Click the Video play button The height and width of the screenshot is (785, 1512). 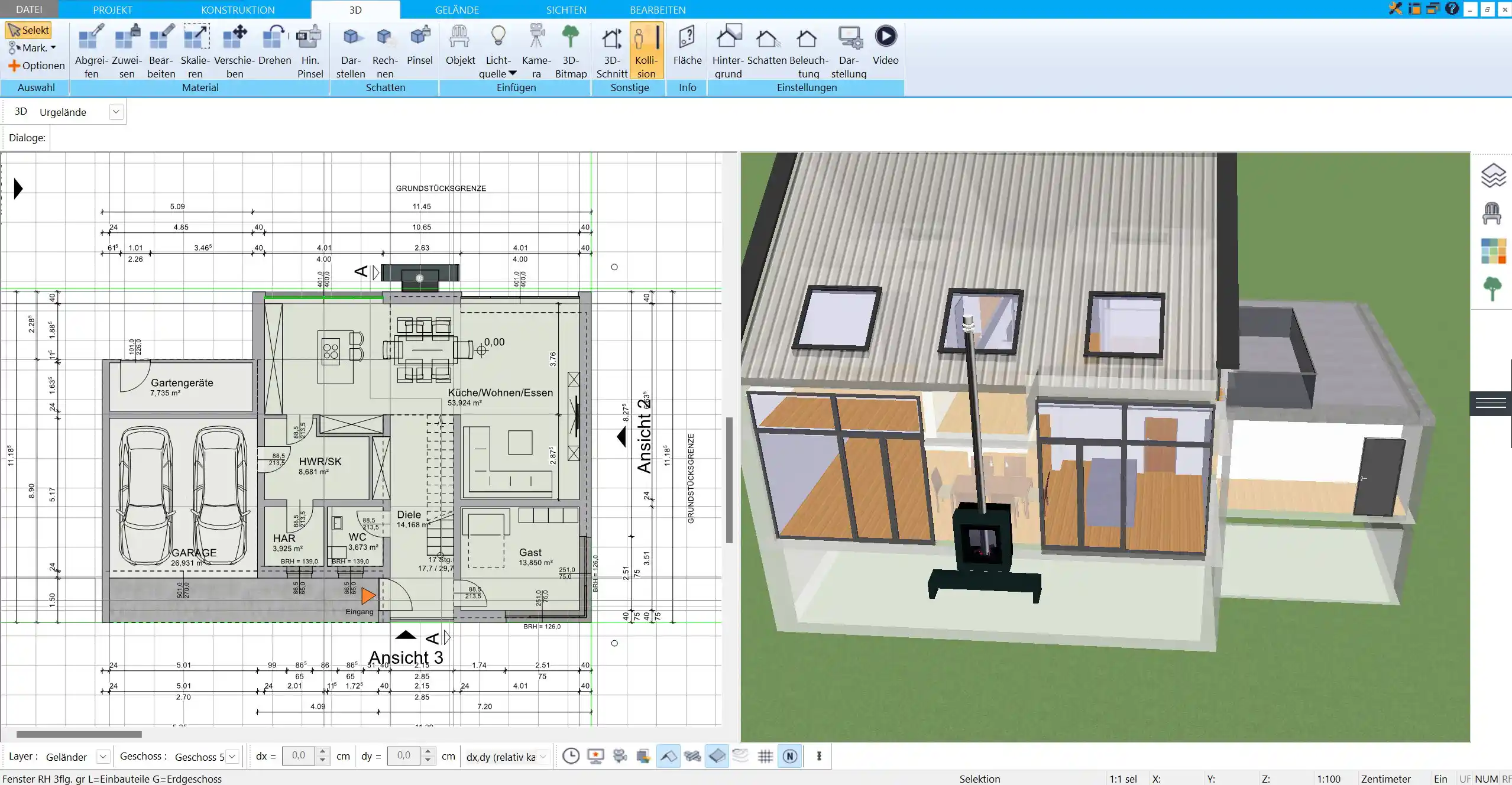(885, 45)
